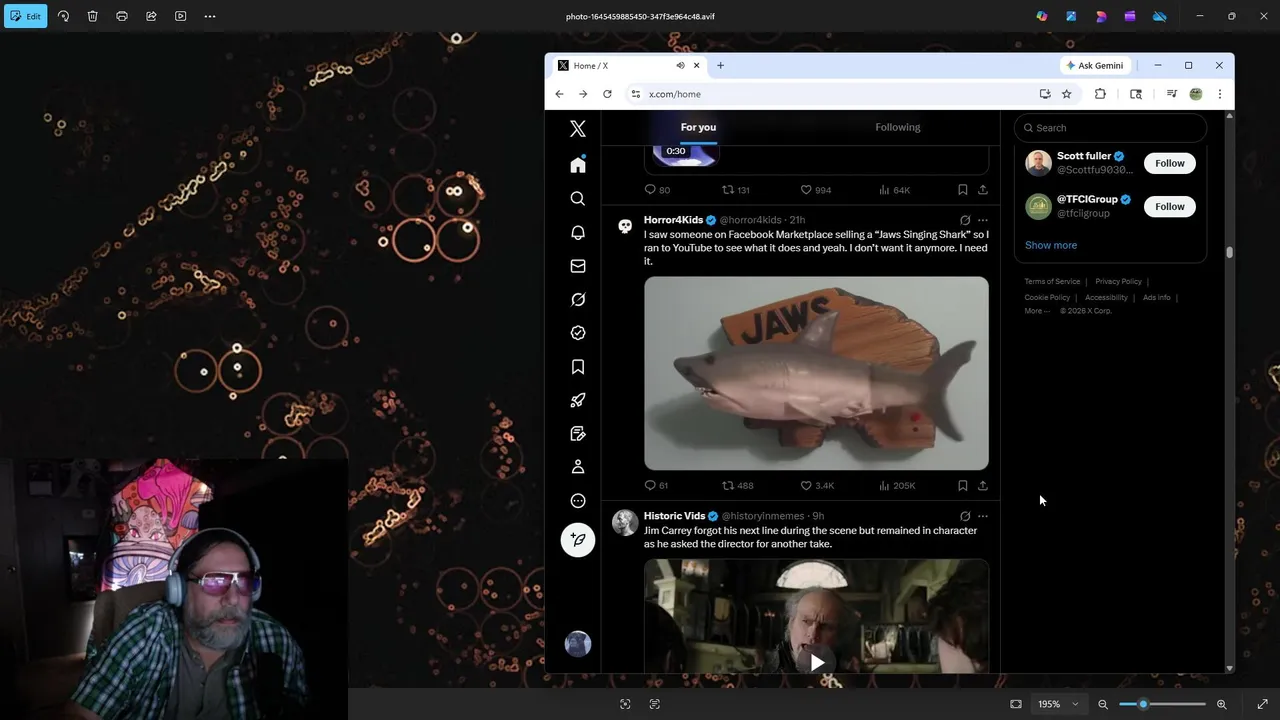Enter fullscreen in Photos viewer

[x=1262, y=704]
